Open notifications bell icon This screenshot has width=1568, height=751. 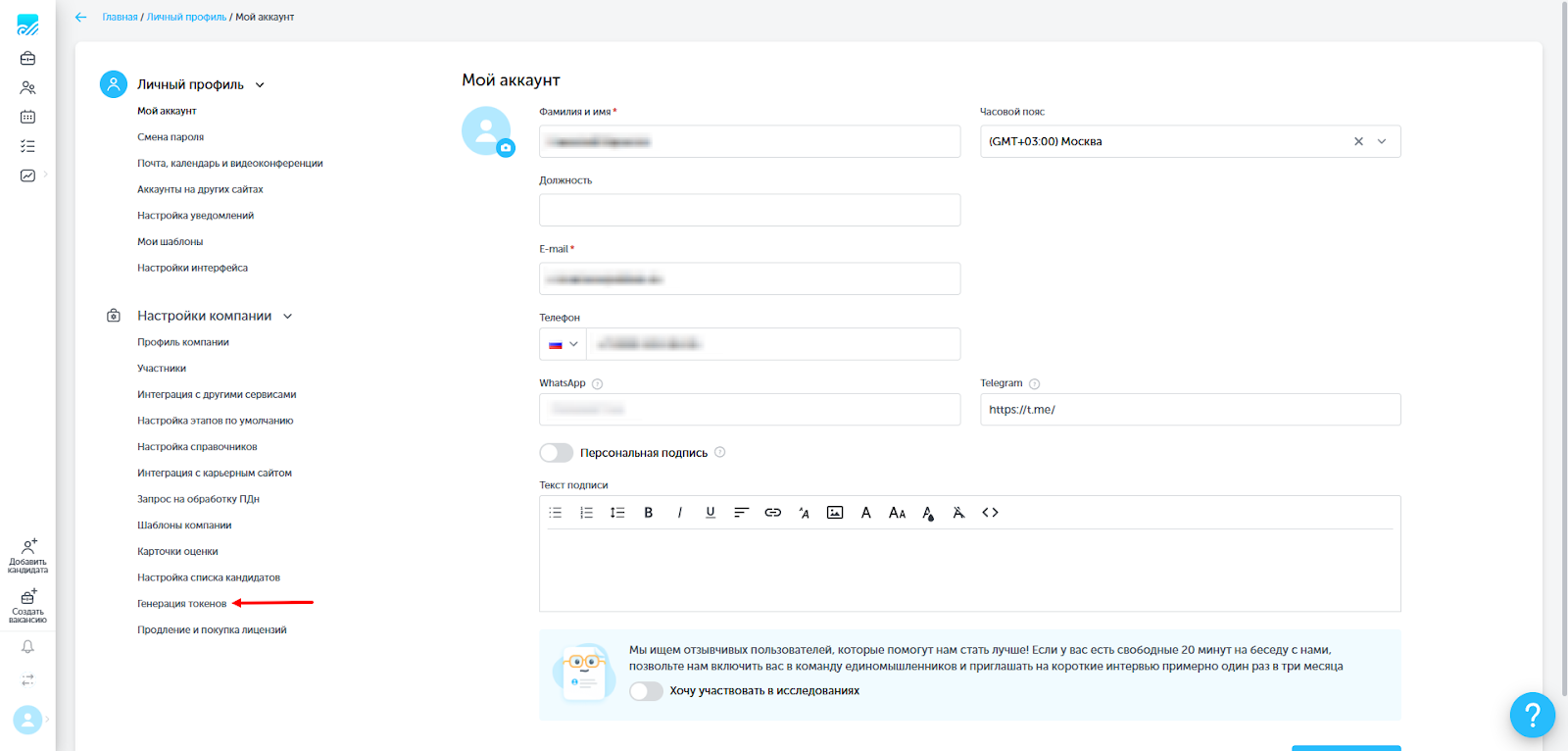(x=27, y=647)
